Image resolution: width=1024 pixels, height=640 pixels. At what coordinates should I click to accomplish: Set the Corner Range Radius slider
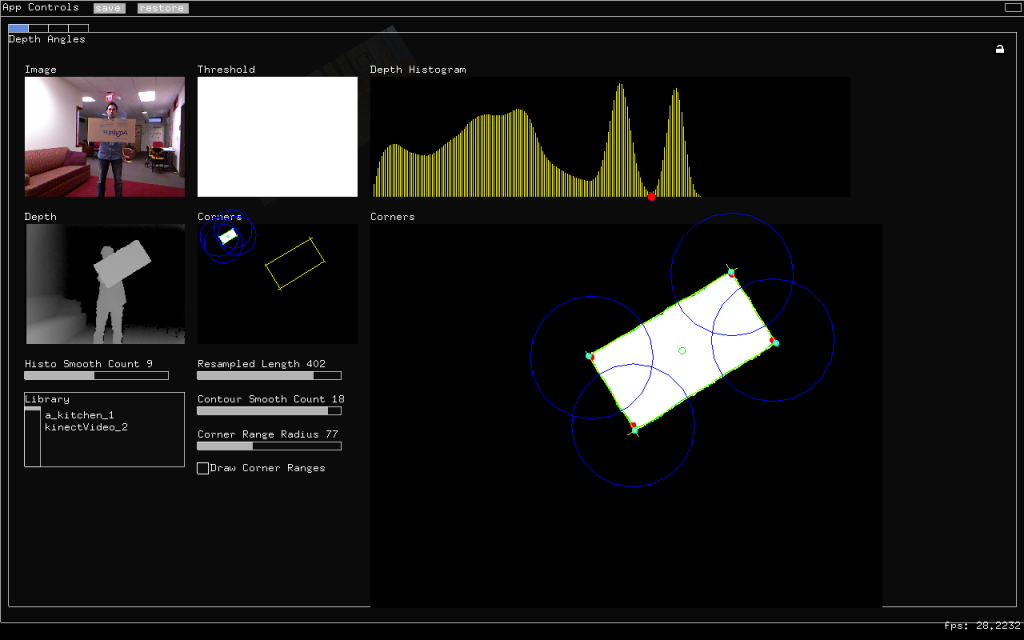click(269, 446)
